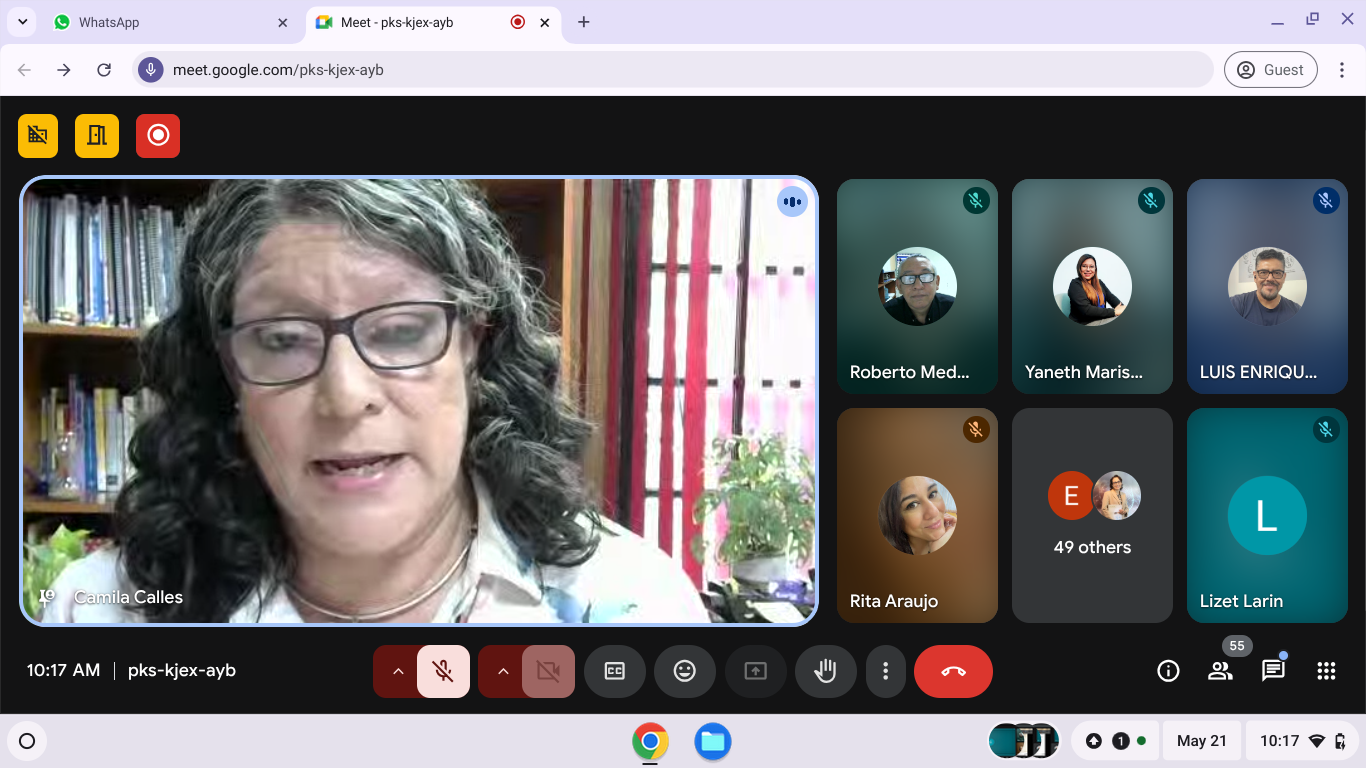The height and width of the screenshot is (768, 1366).
Task: Open more options three-dot menu in call bar
Action: point(885,671)
